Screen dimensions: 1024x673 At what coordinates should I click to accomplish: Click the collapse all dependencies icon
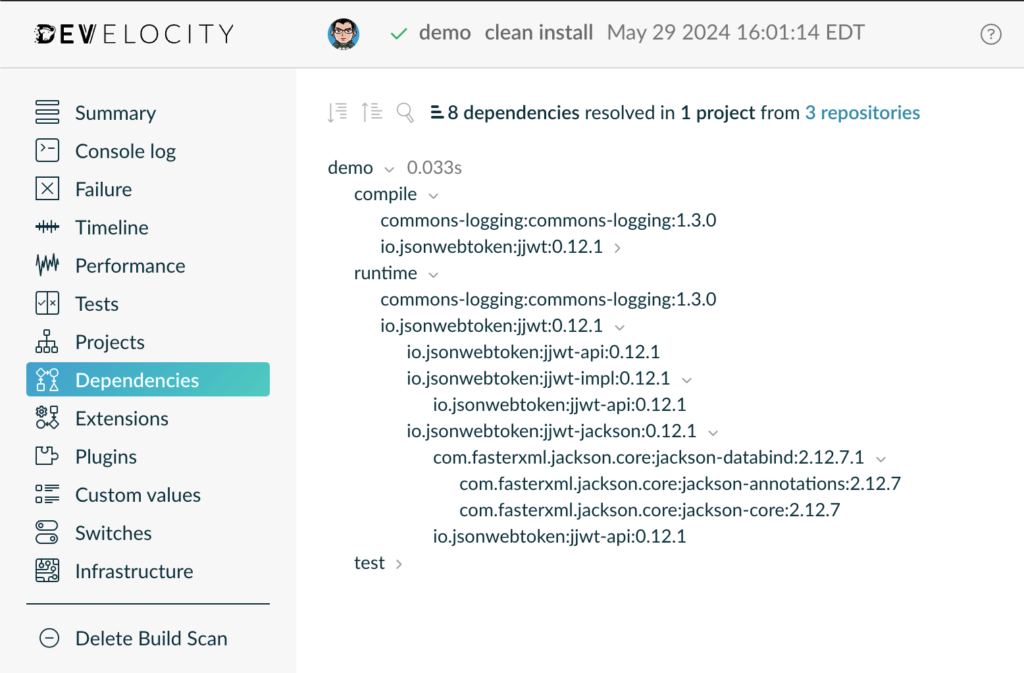click(x=371, y=113)
